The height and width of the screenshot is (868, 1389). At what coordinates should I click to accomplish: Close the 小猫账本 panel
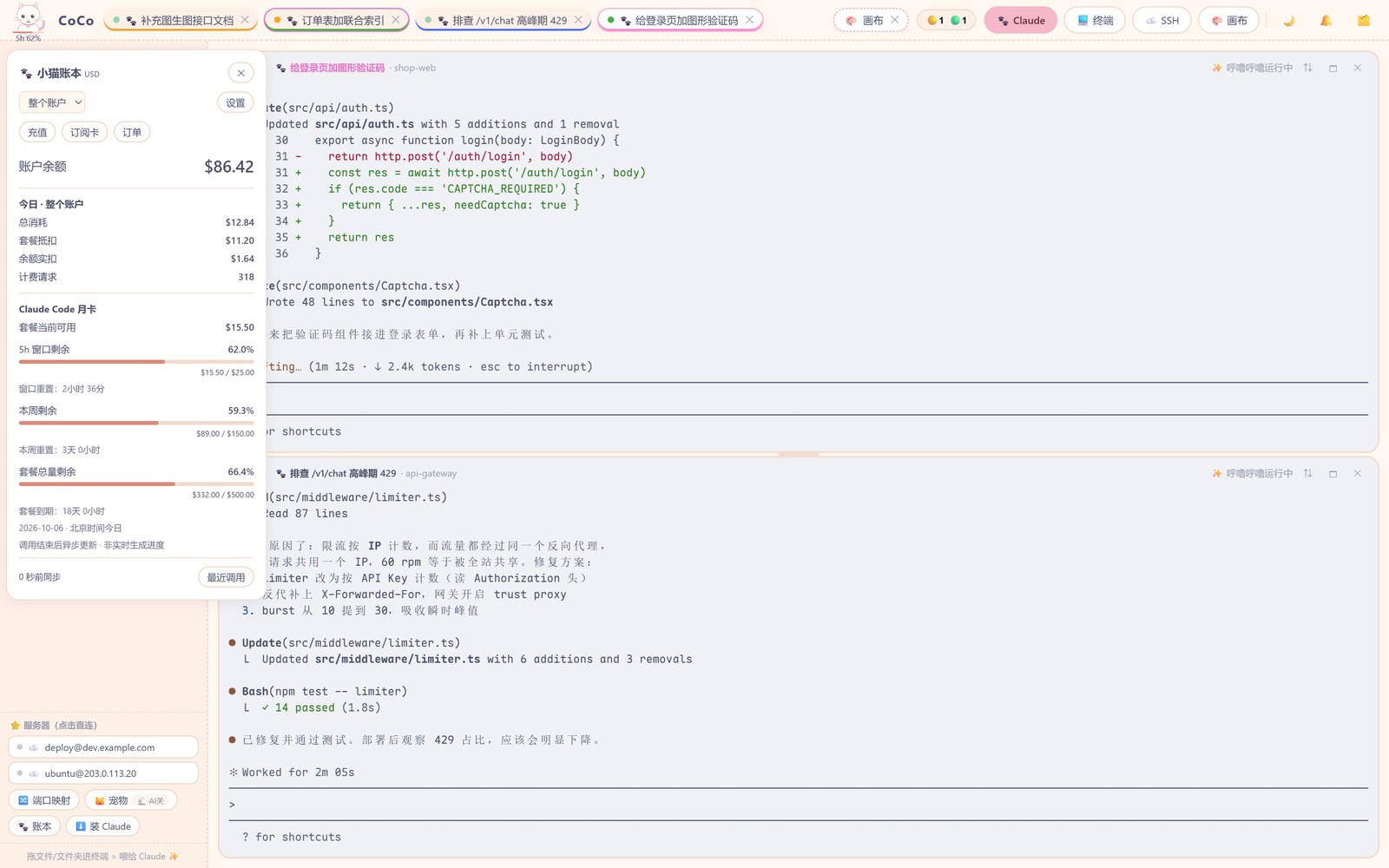tap(241, 73)
